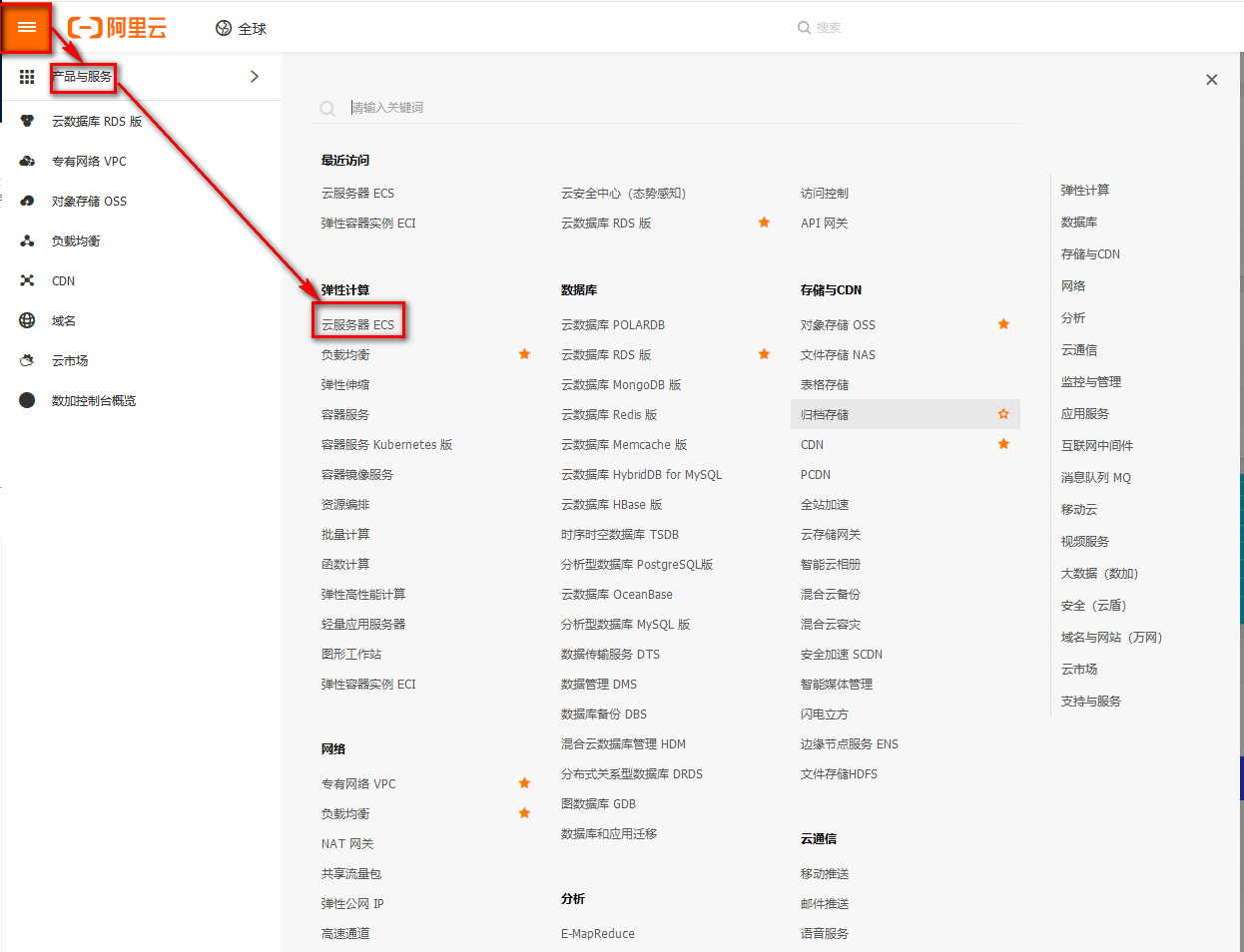Image resolution: width=1244 pixels, height=952 pixels.
Task: Jump to 互联网中间件 in right index
Action: (1097, 446)
